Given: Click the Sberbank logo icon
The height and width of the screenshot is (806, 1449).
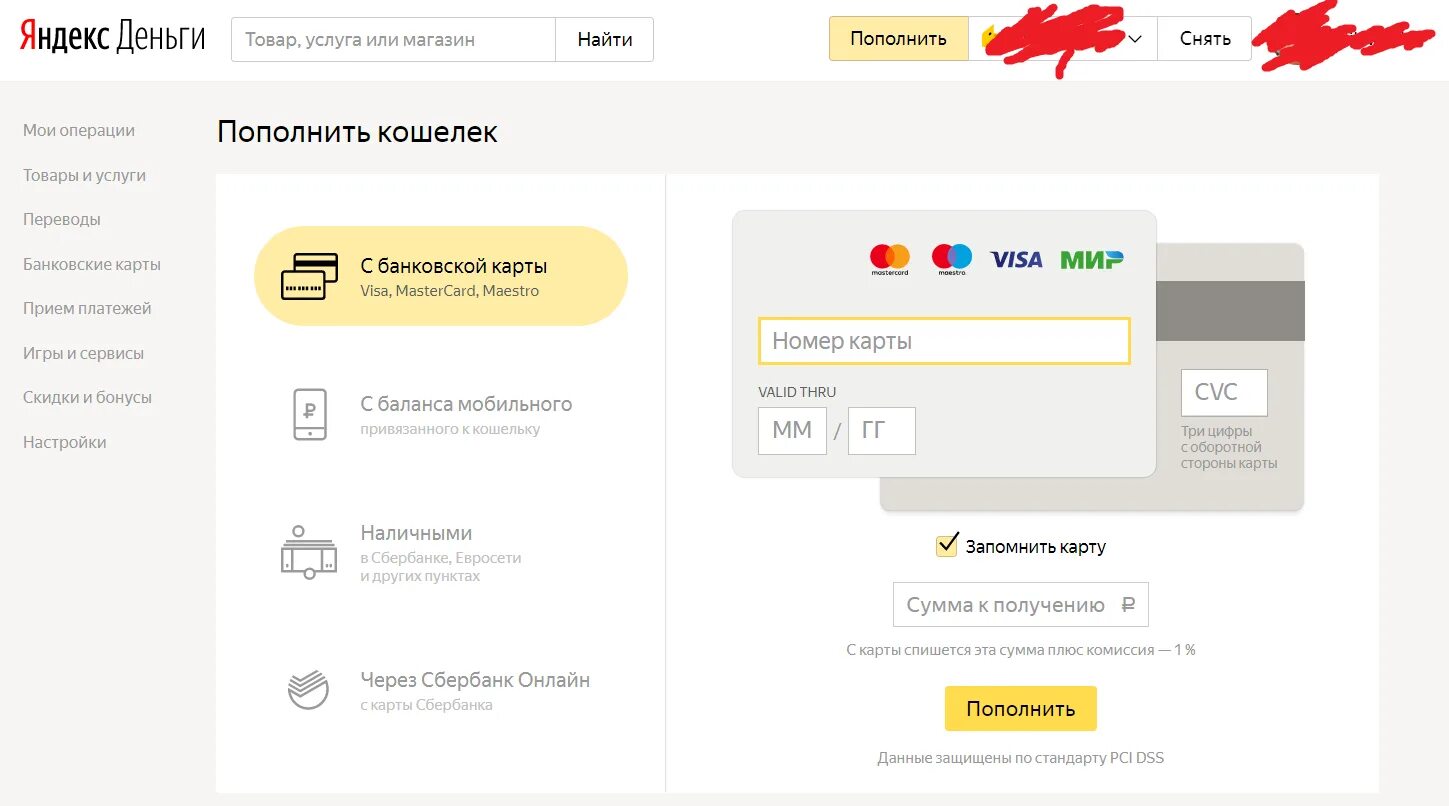Looking at the screenshot, I should pyautogui.click(x=309, y=689).
